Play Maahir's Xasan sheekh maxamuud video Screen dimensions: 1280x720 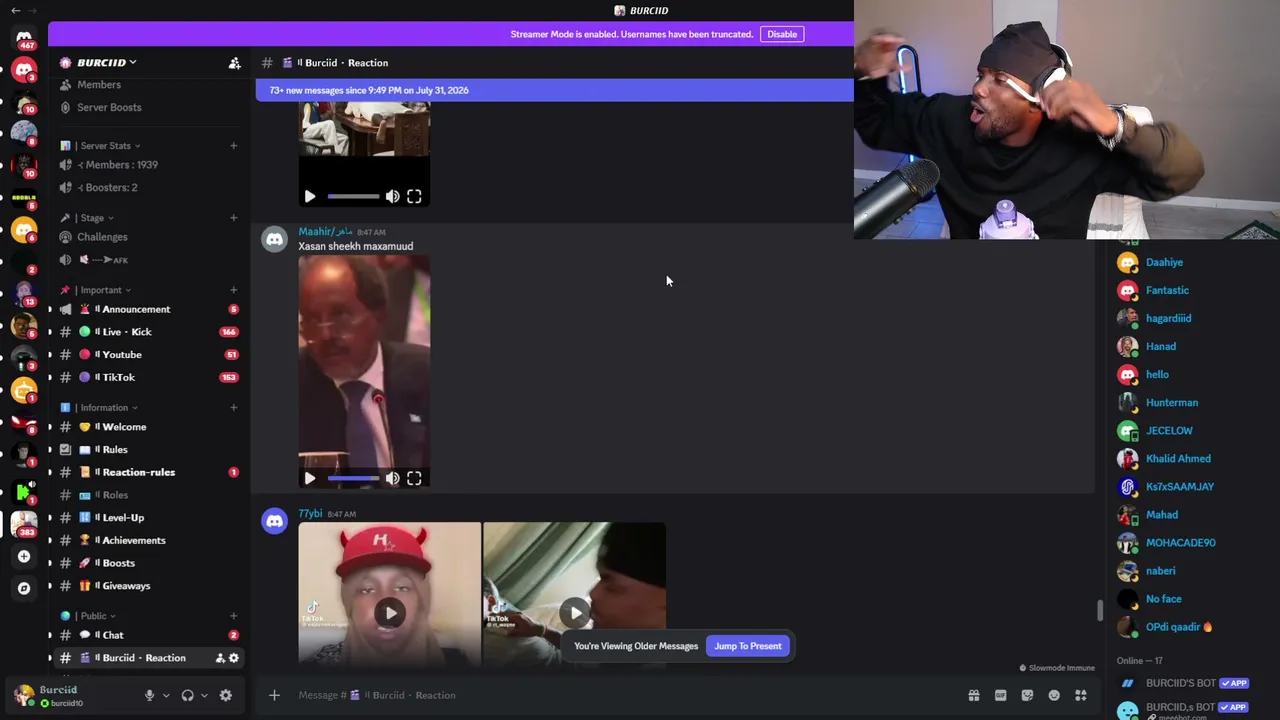pos(309,478)
